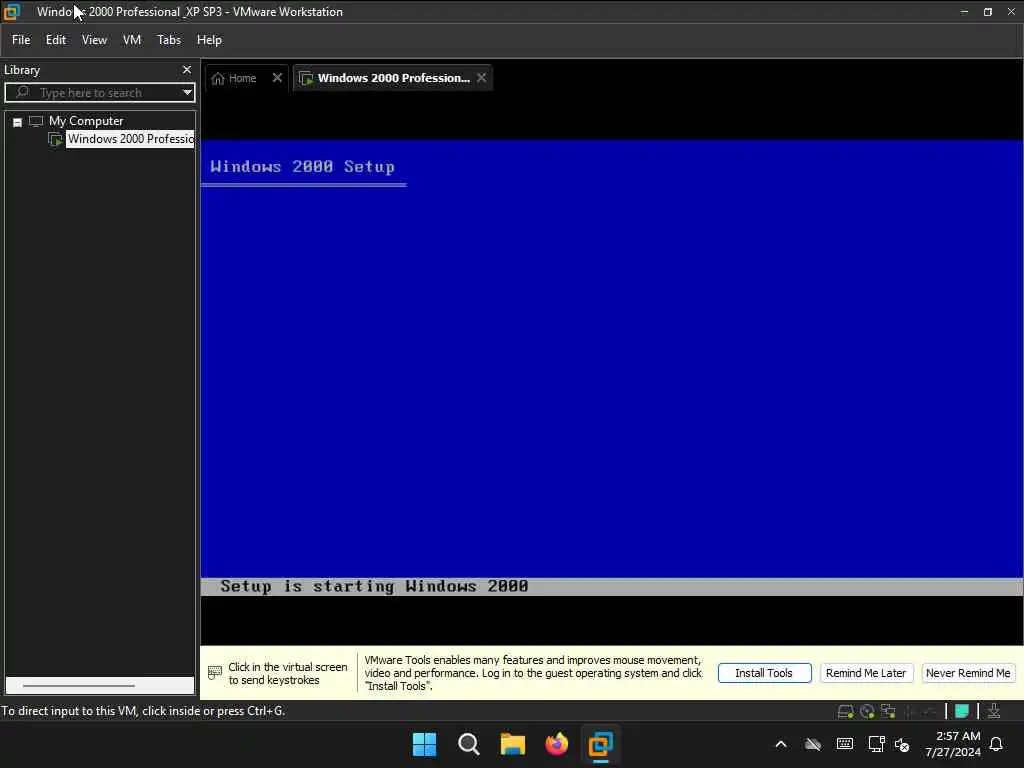Image resolution: width=1024 pixels, height=768 pixels.
Task: Click the Home tab house icon
Action: [218, 78]
